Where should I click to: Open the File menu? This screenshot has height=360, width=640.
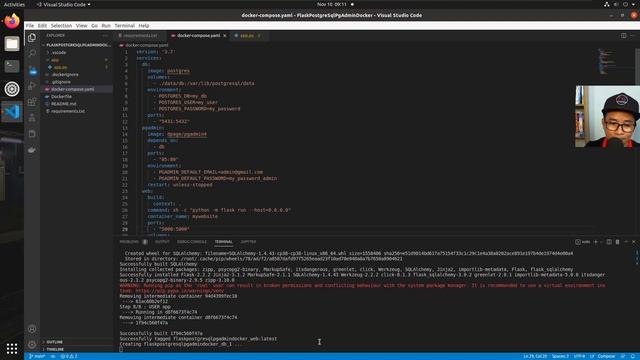coord(30,25)
